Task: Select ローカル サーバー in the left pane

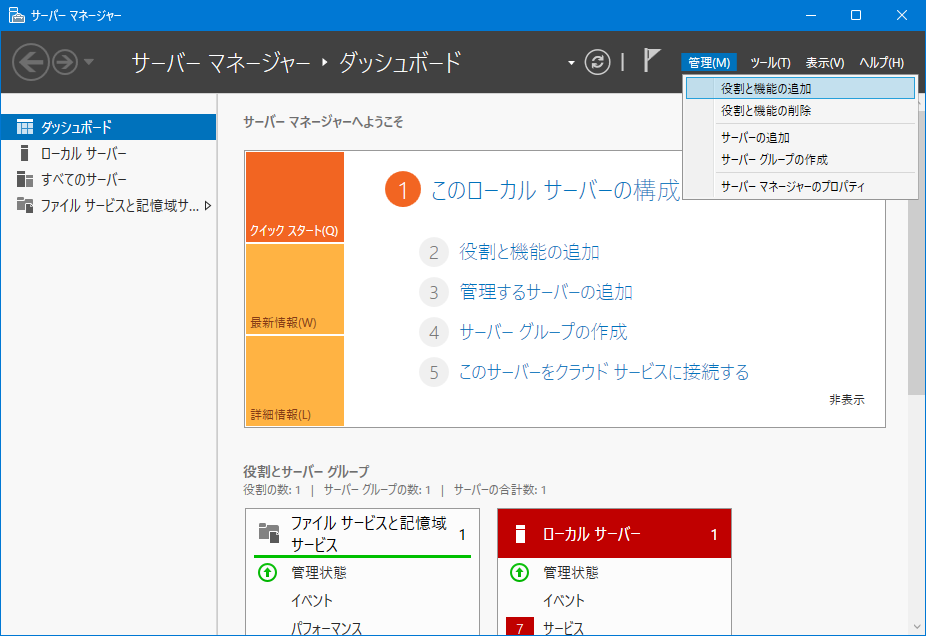Action: [109, 154]
